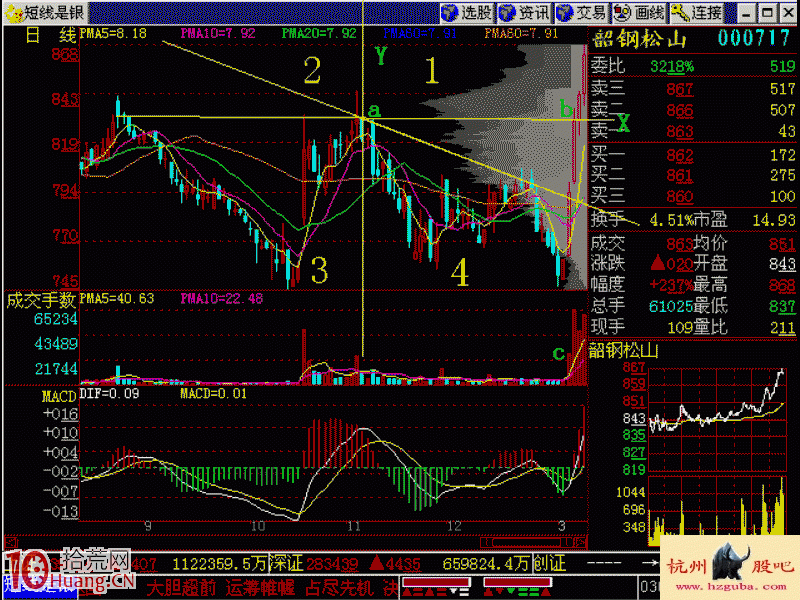Image resolution: width=800 pixels, height=600 pixels.
Task: Click the 连接 connect key button
Action: (697, 12)
